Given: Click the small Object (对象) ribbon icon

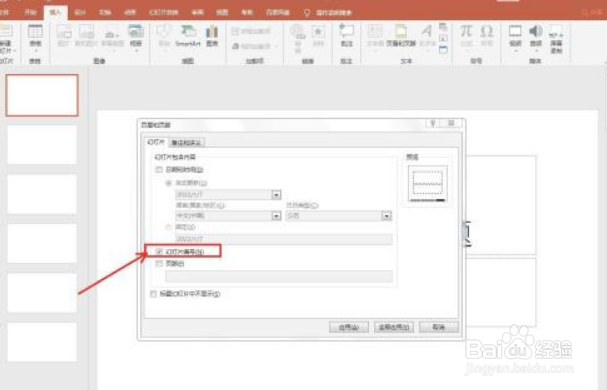Looking at the screenshot, I should click(443, 50).
